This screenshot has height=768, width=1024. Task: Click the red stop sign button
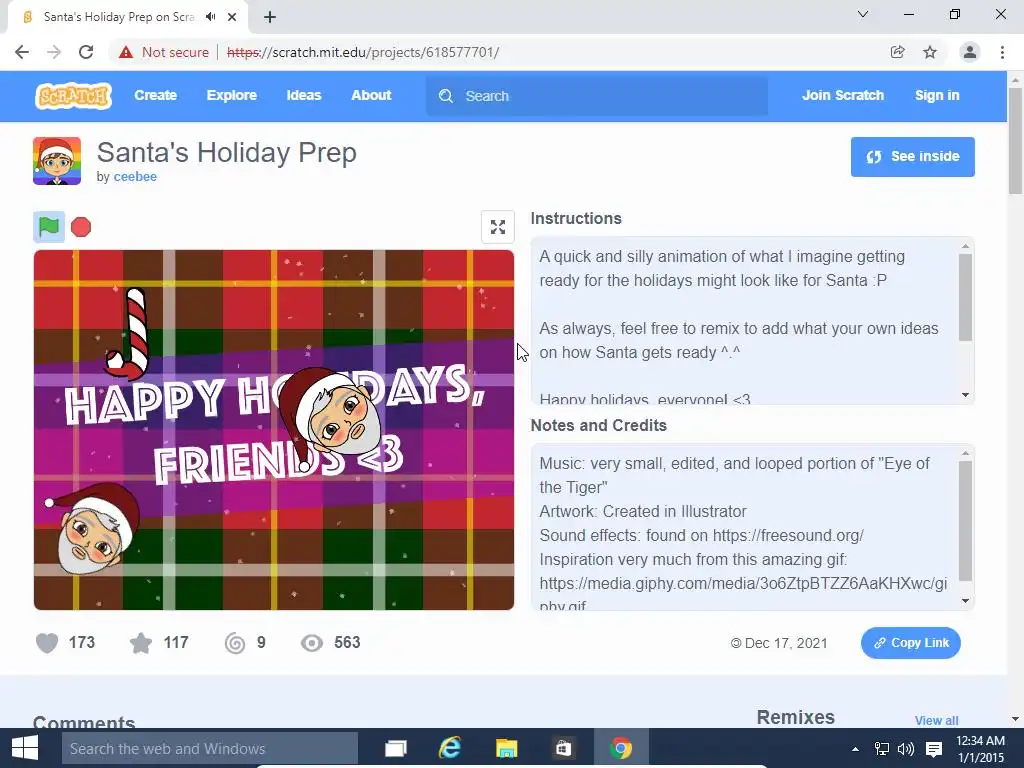point(81,227)
